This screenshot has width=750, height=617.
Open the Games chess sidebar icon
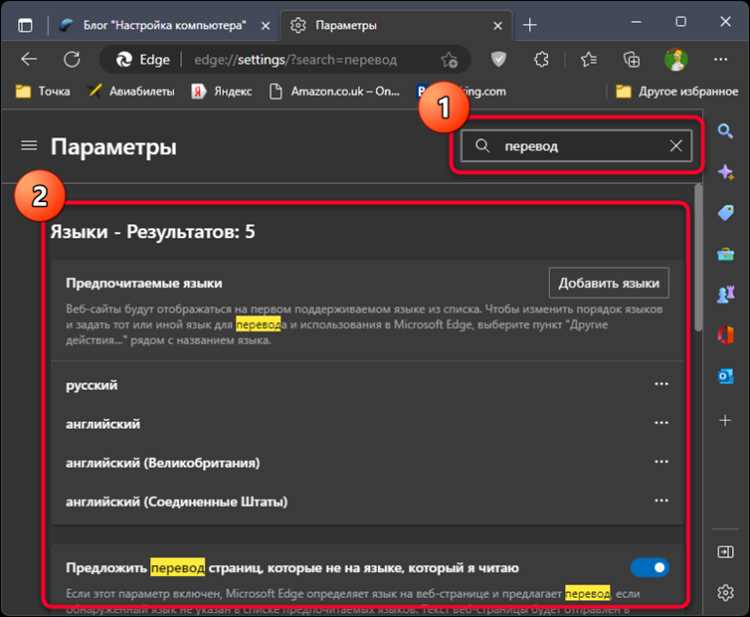[725, 294]
